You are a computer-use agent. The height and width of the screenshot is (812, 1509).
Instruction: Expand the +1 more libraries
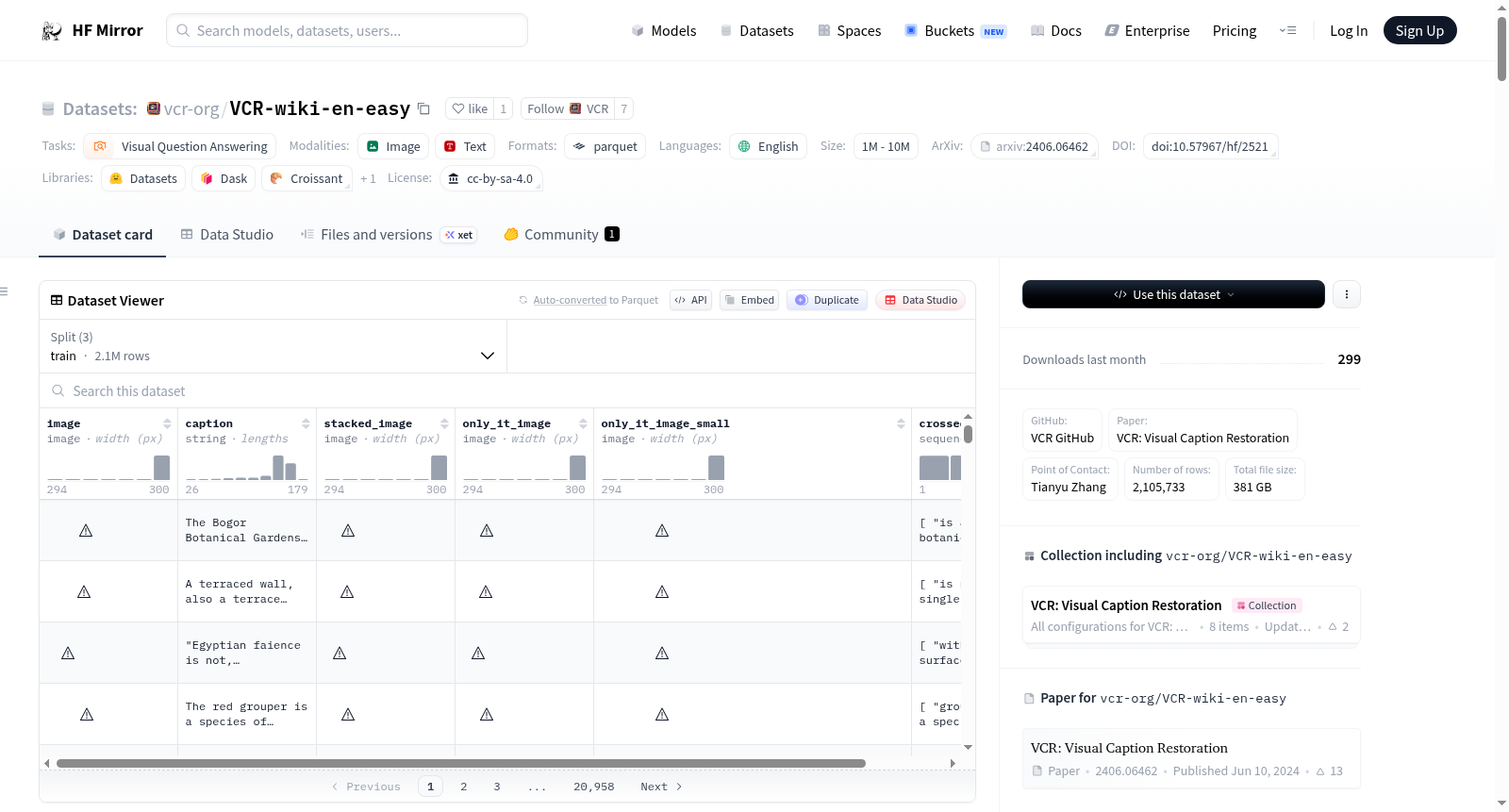(x=368, y=178)
